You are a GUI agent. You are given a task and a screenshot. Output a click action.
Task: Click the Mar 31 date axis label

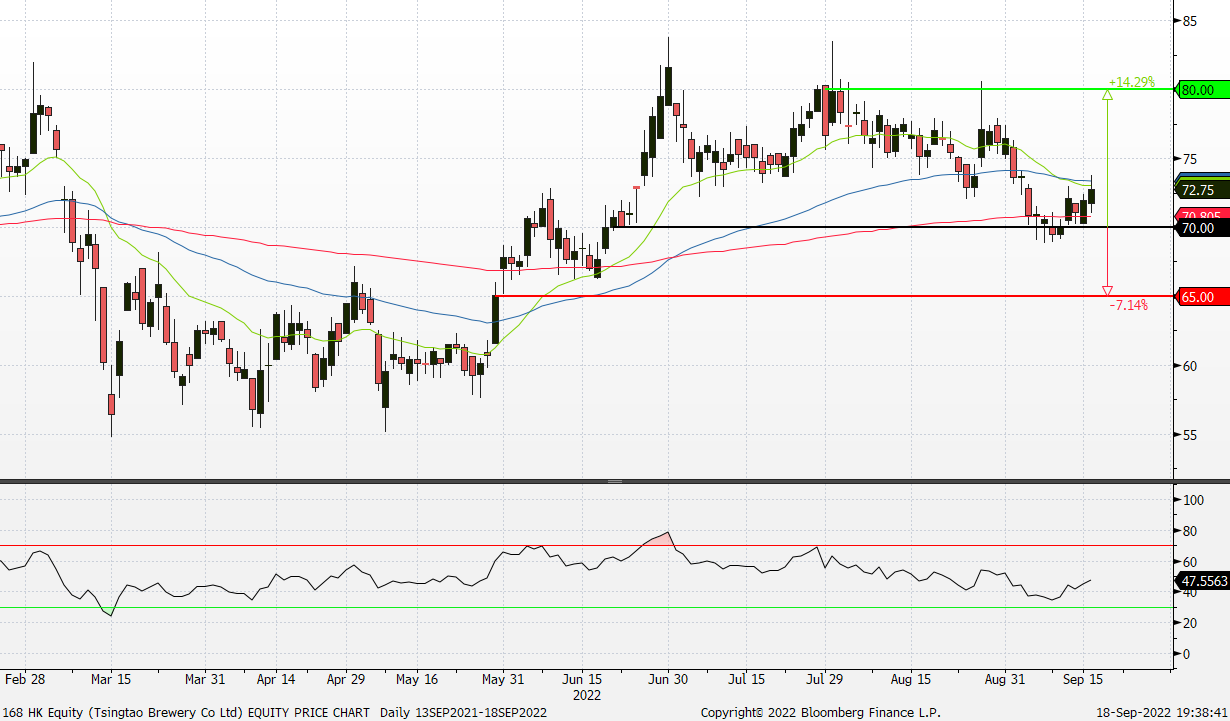[x=205, y=679]
